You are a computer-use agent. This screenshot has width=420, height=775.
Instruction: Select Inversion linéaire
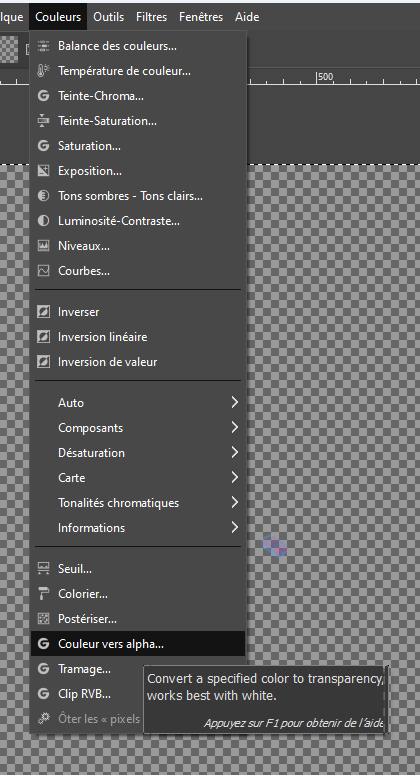tap(138, 337)
